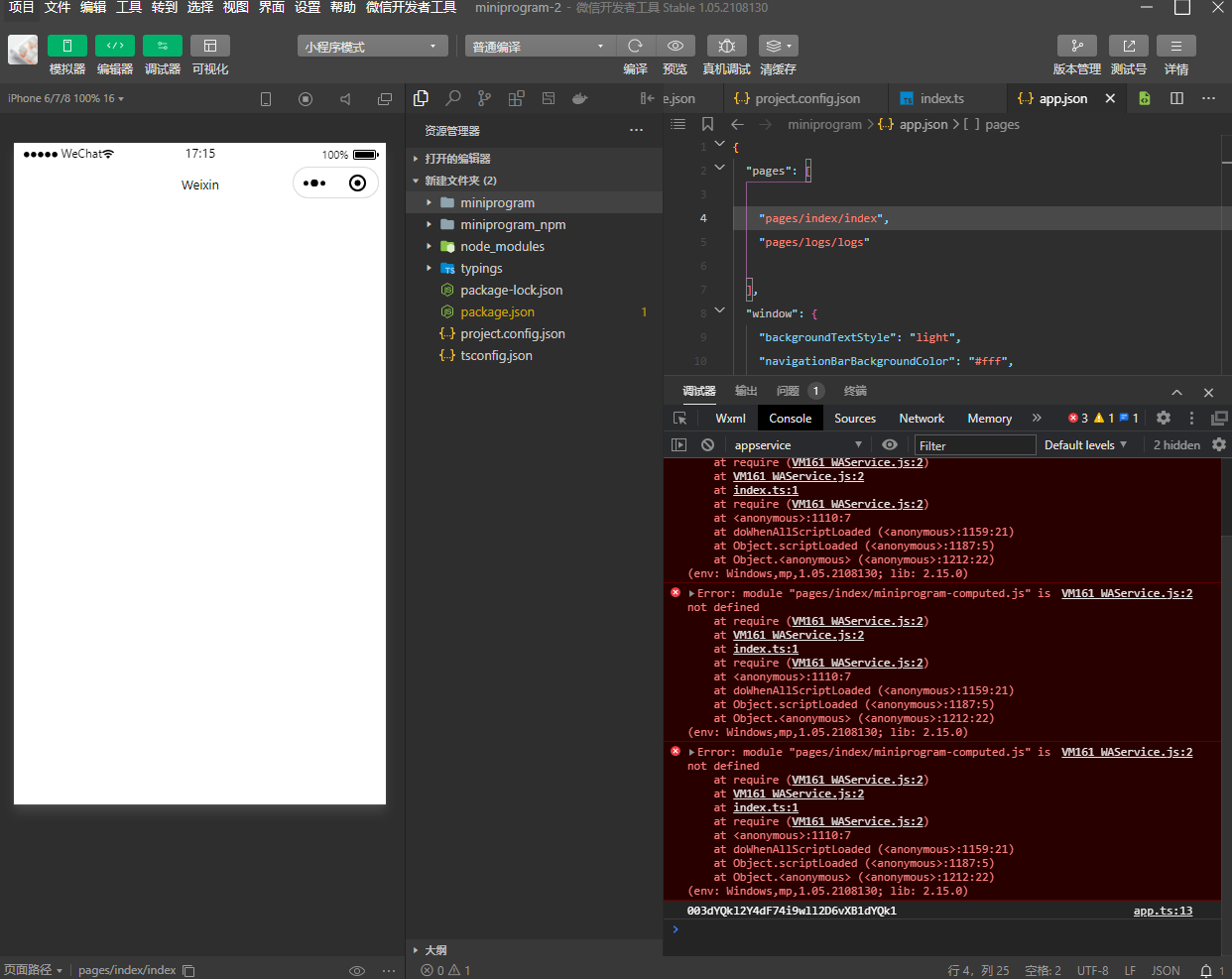Open package.json file
The width and height of the screenshot is (1232, 979).
(534, 311)
